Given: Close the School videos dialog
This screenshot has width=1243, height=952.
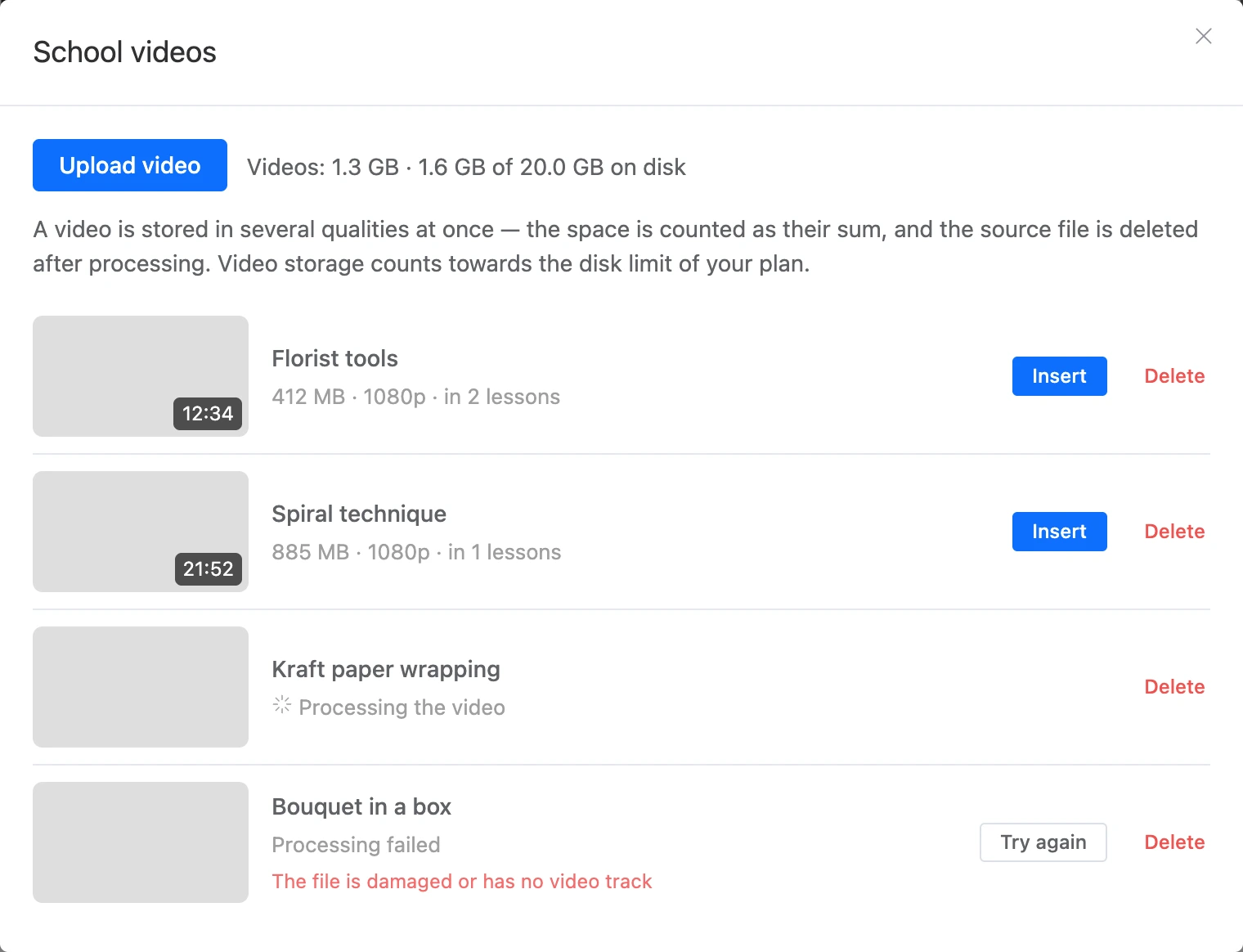Looking at the screenshot, I should tap(1203, 36).
